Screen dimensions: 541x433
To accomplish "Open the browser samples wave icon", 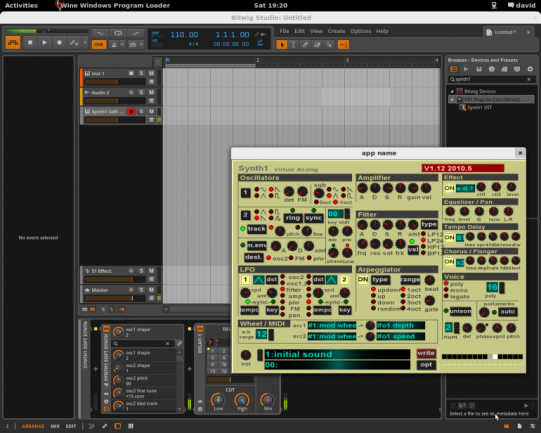I will pyautogui.click(x=466, y=69).
